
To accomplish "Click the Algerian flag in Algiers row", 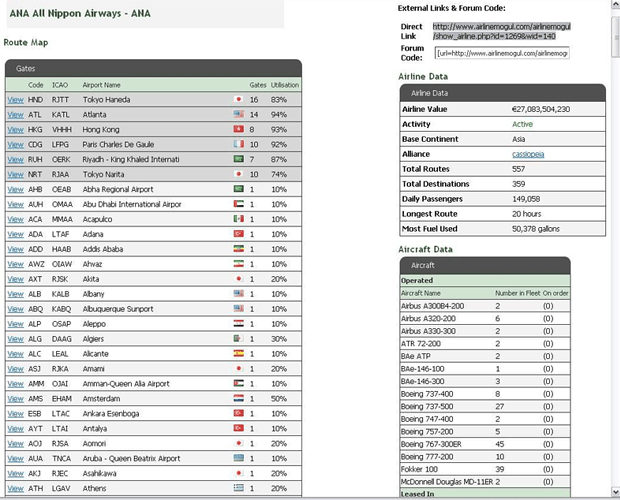I will (238, 338).
